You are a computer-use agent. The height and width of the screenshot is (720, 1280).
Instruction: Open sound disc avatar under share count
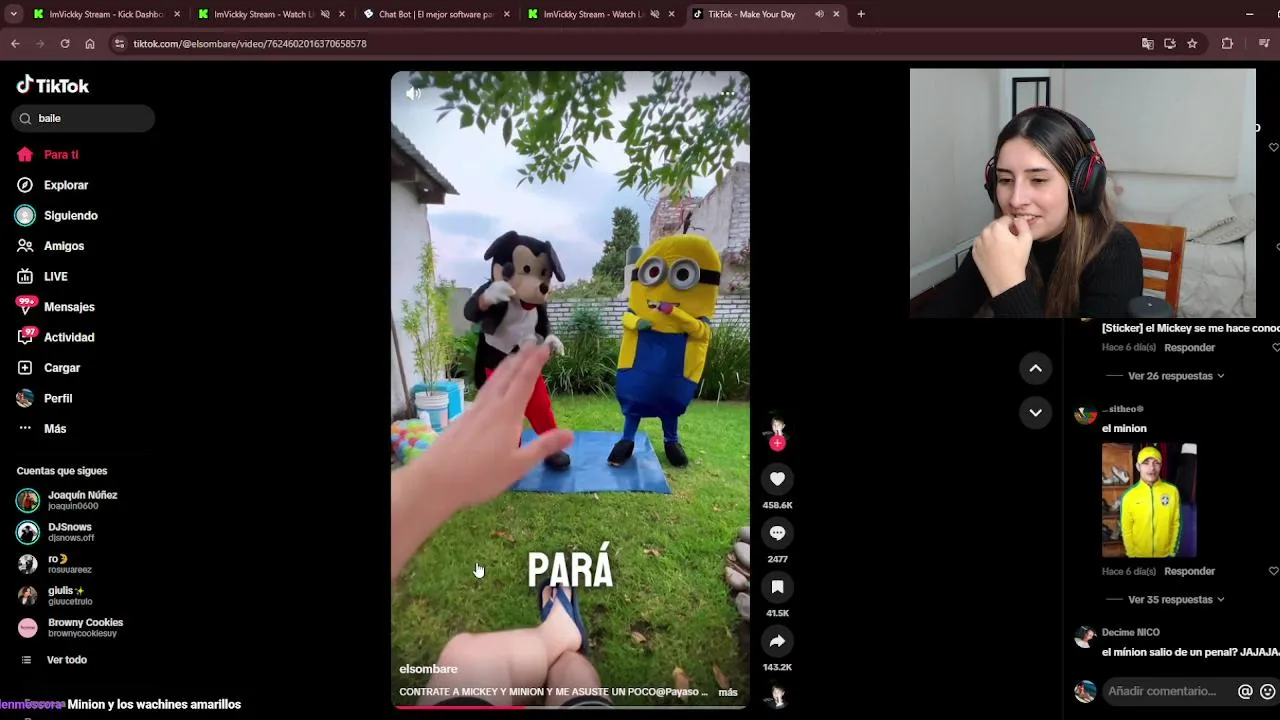(x=777, y=695)
